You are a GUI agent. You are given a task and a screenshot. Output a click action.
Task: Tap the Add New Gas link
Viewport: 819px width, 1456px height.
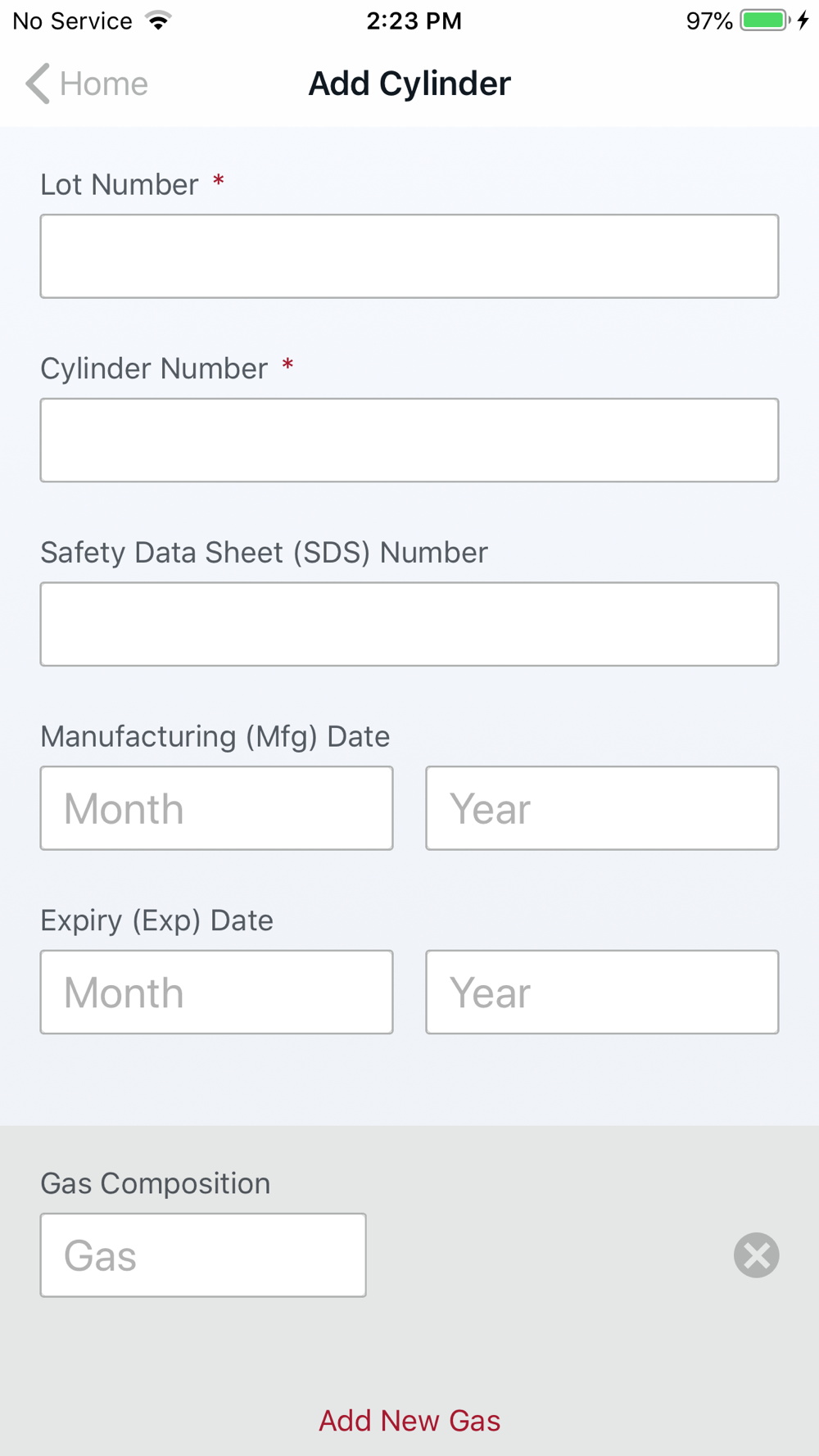pos(409,1421)
